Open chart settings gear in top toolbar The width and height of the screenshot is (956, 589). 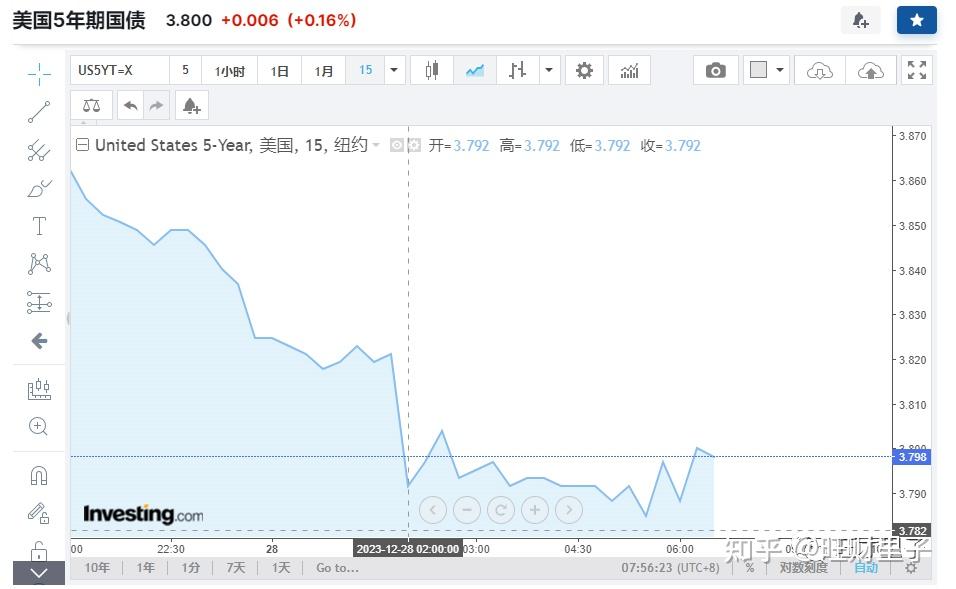pyautogui.click(x=584, y=70)
